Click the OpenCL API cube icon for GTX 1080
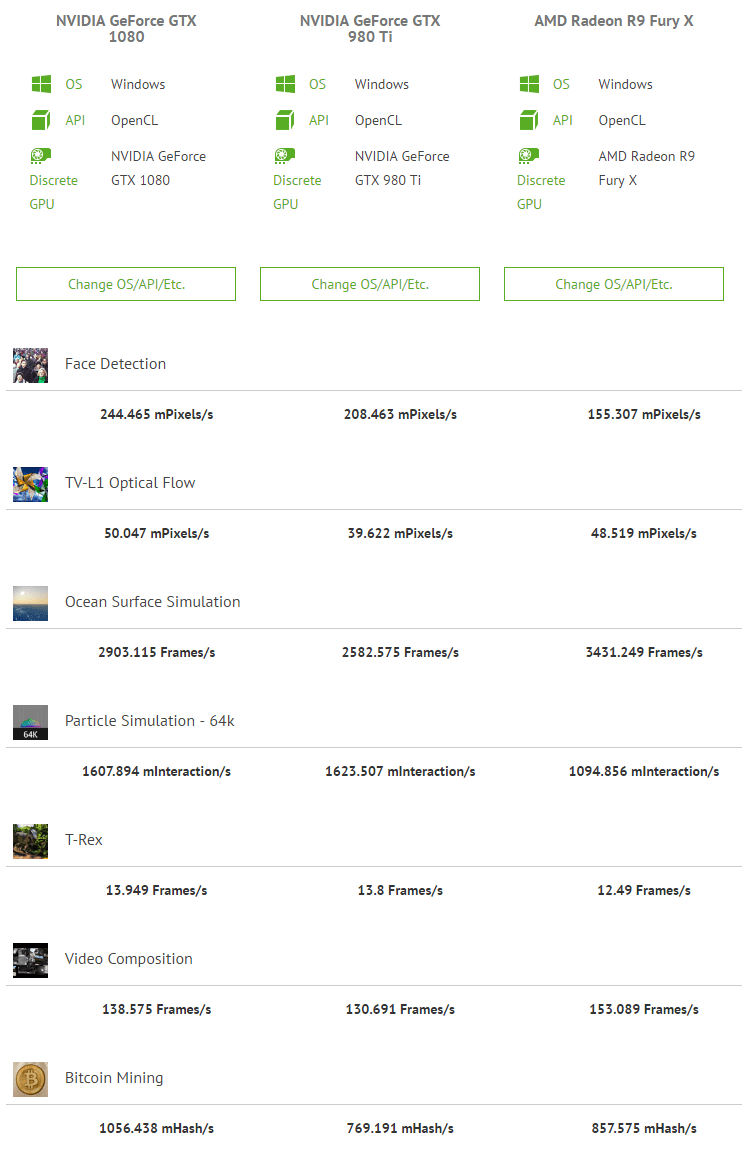The width and height of the screenshot is (742, 1150). click(x=40, y=120)
